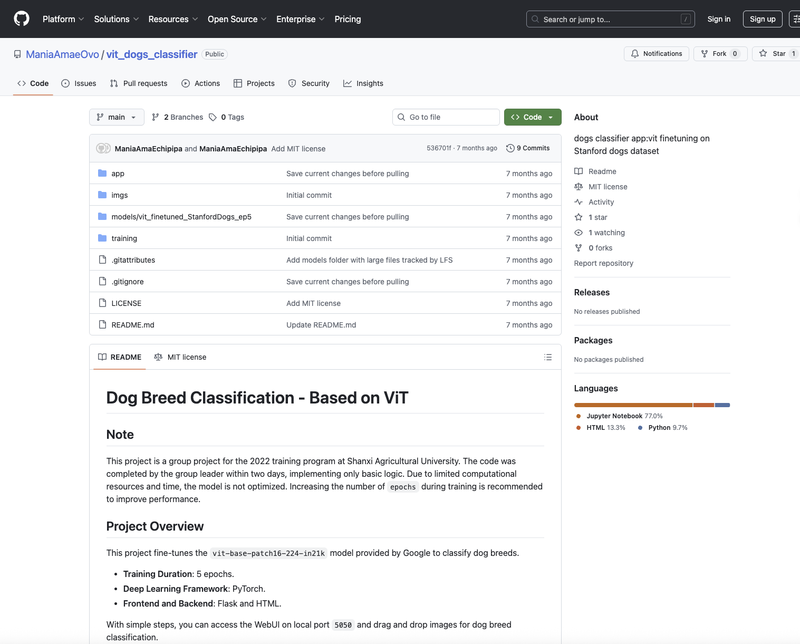This screenshot has height=644, width=800.
Task: Click the eye icon beside 1 watching
Action: [x=579, y=233]
